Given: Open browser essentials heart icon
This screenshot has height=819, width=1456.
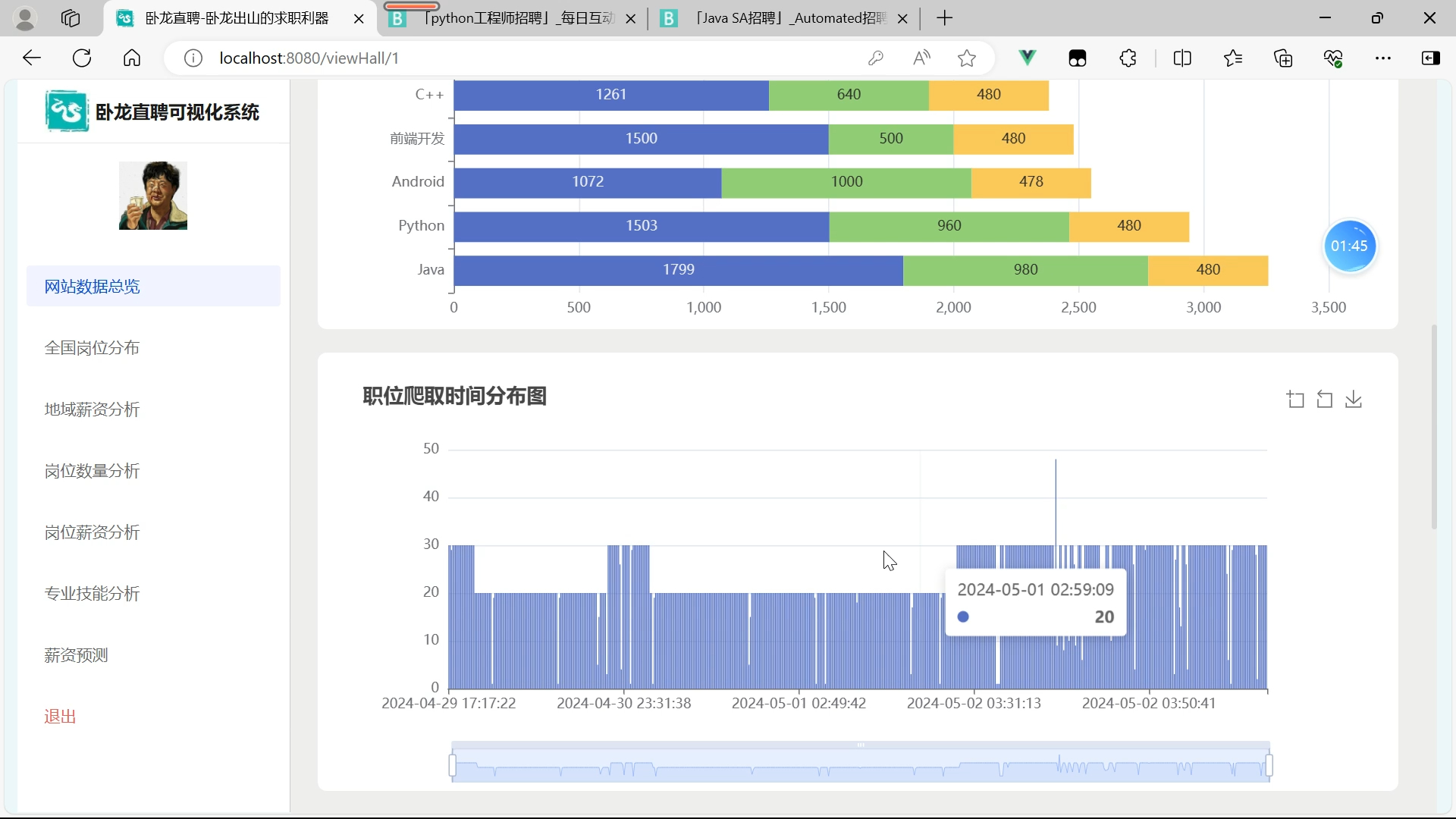Looking at the screenshot, I should pyautogui.click(x=1333, y=58).
